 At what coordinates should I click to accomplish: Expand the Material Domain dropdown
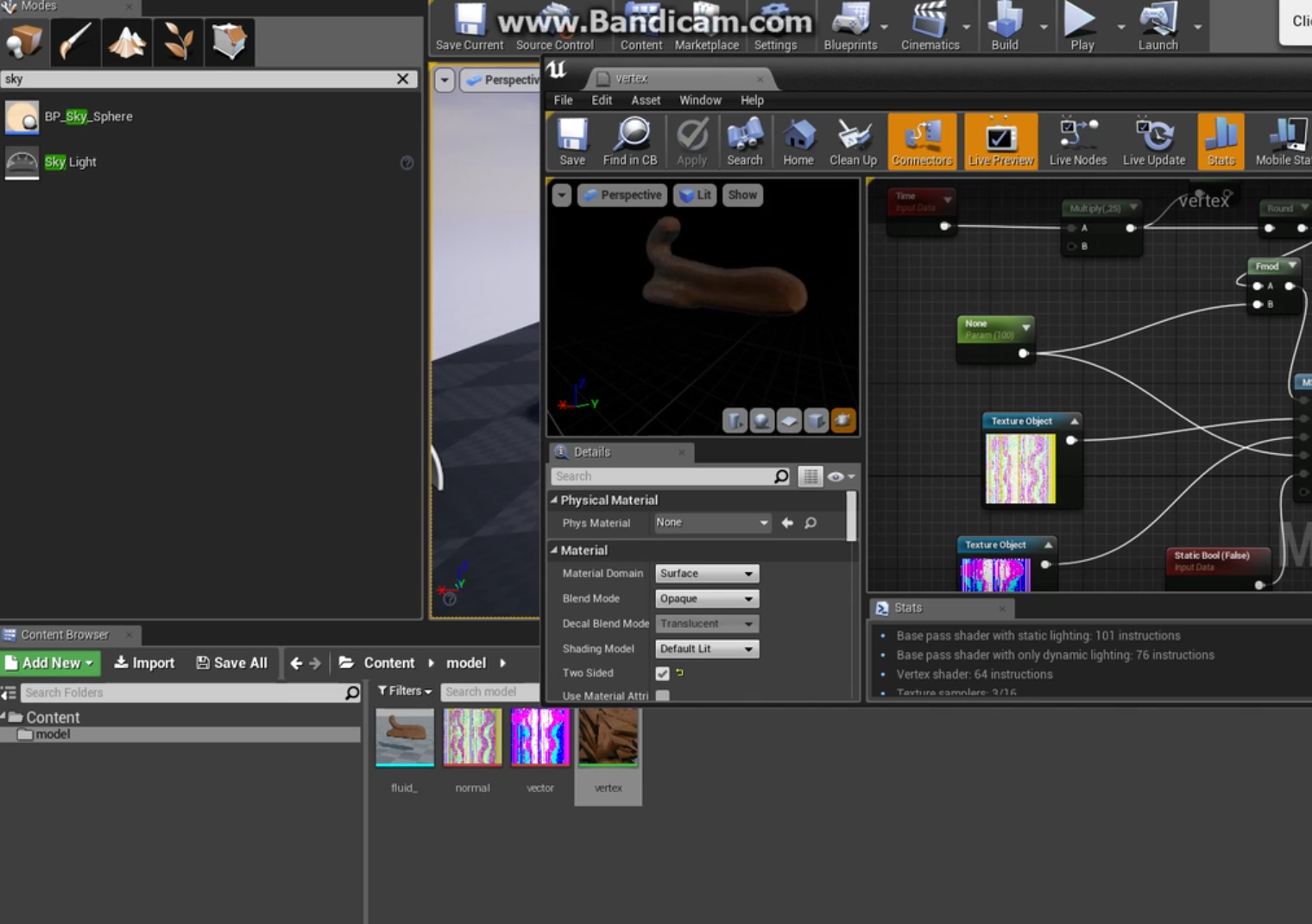coord(707,574)
